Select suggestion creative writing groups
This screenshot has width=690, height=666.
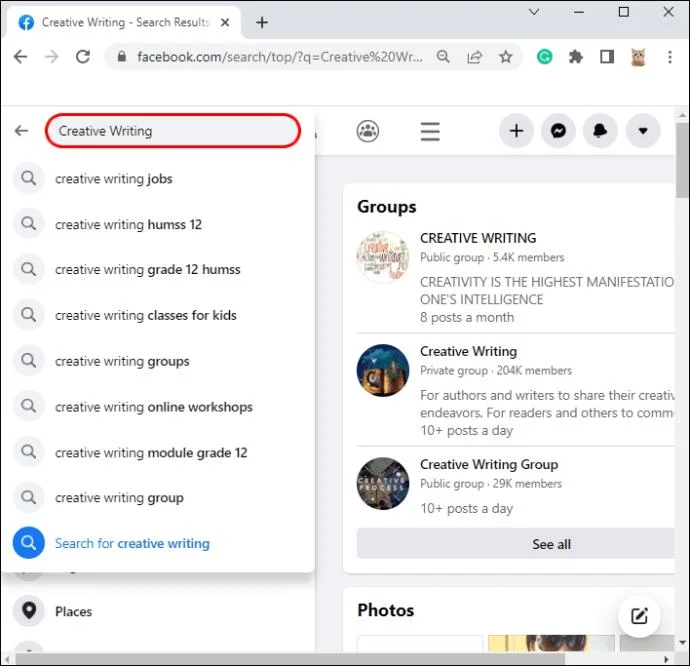158,361
